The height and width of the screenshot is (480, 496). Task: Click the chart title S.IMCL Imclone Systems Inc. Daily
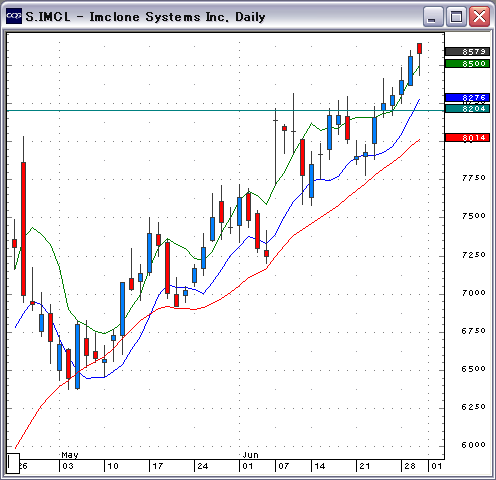pos(145,17)
